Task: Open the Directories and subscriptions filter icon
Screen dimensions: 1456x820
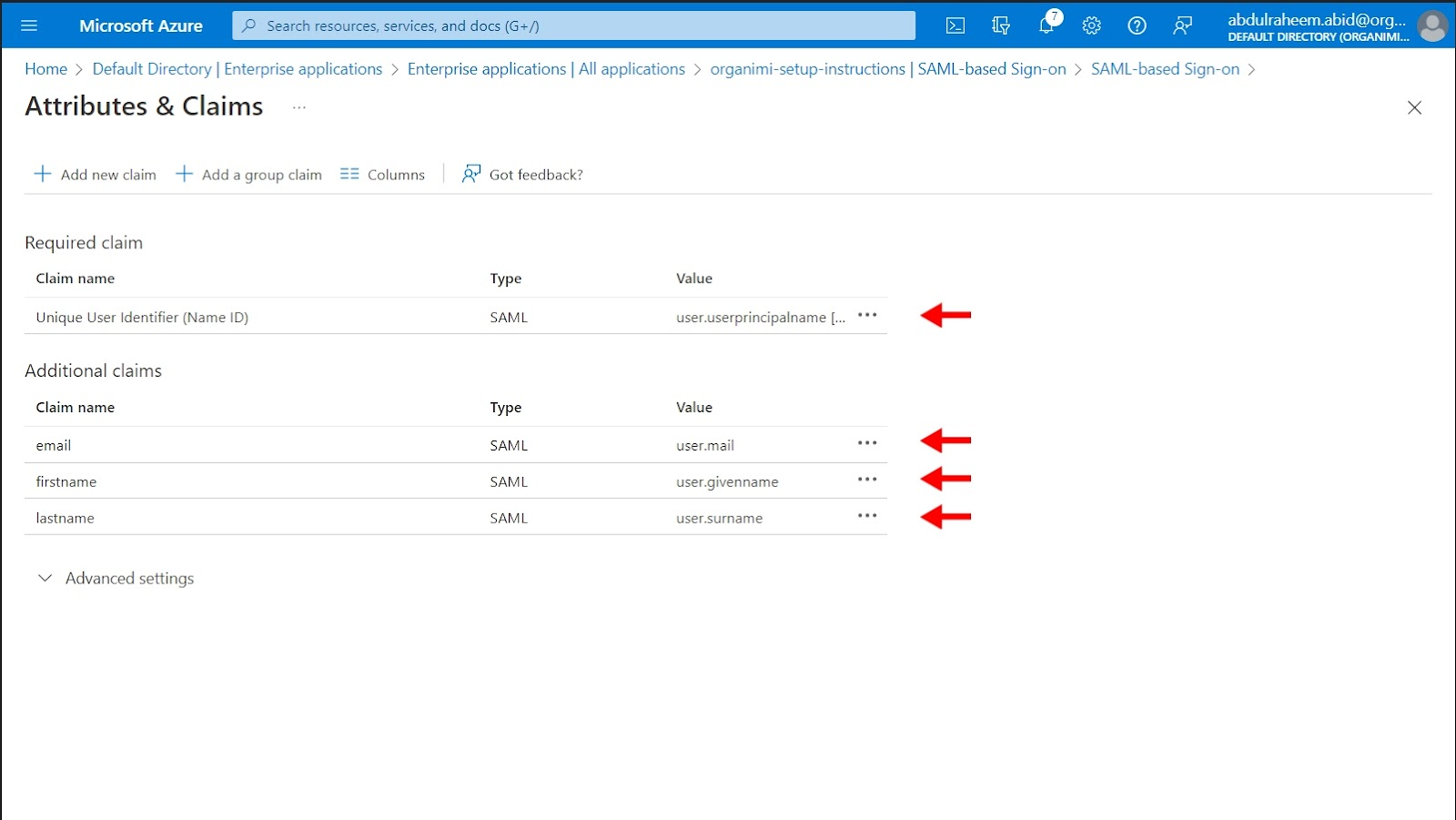Action: tap(1001, 25)
